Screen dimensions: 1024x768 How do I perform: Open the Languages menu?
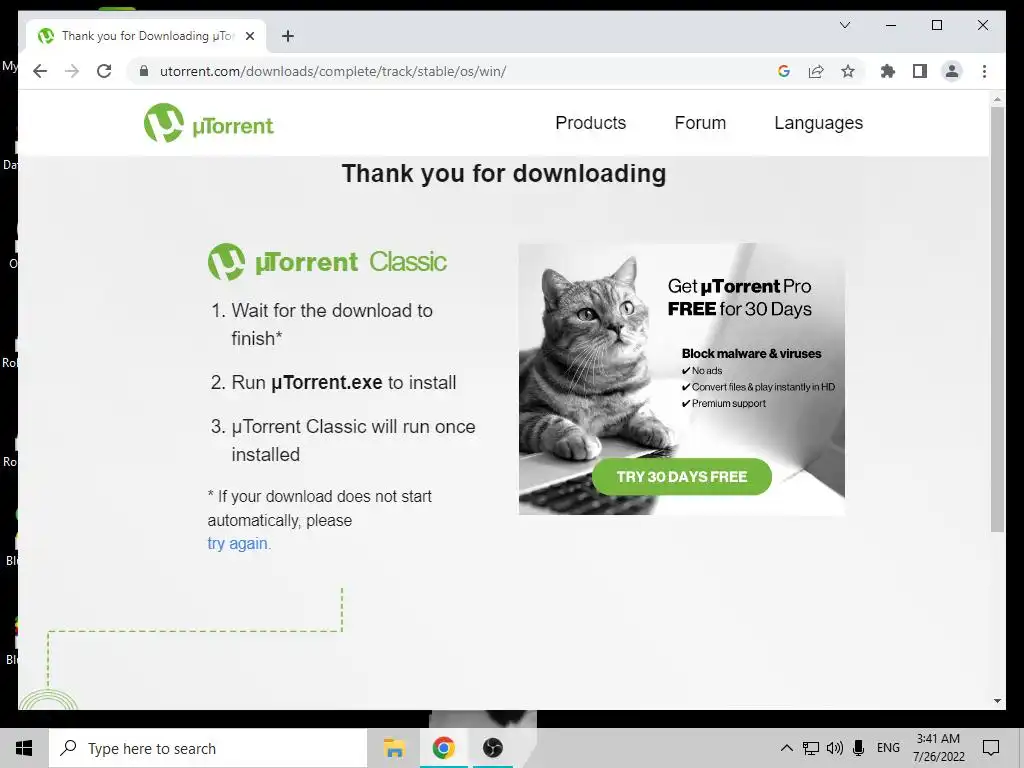818,123
